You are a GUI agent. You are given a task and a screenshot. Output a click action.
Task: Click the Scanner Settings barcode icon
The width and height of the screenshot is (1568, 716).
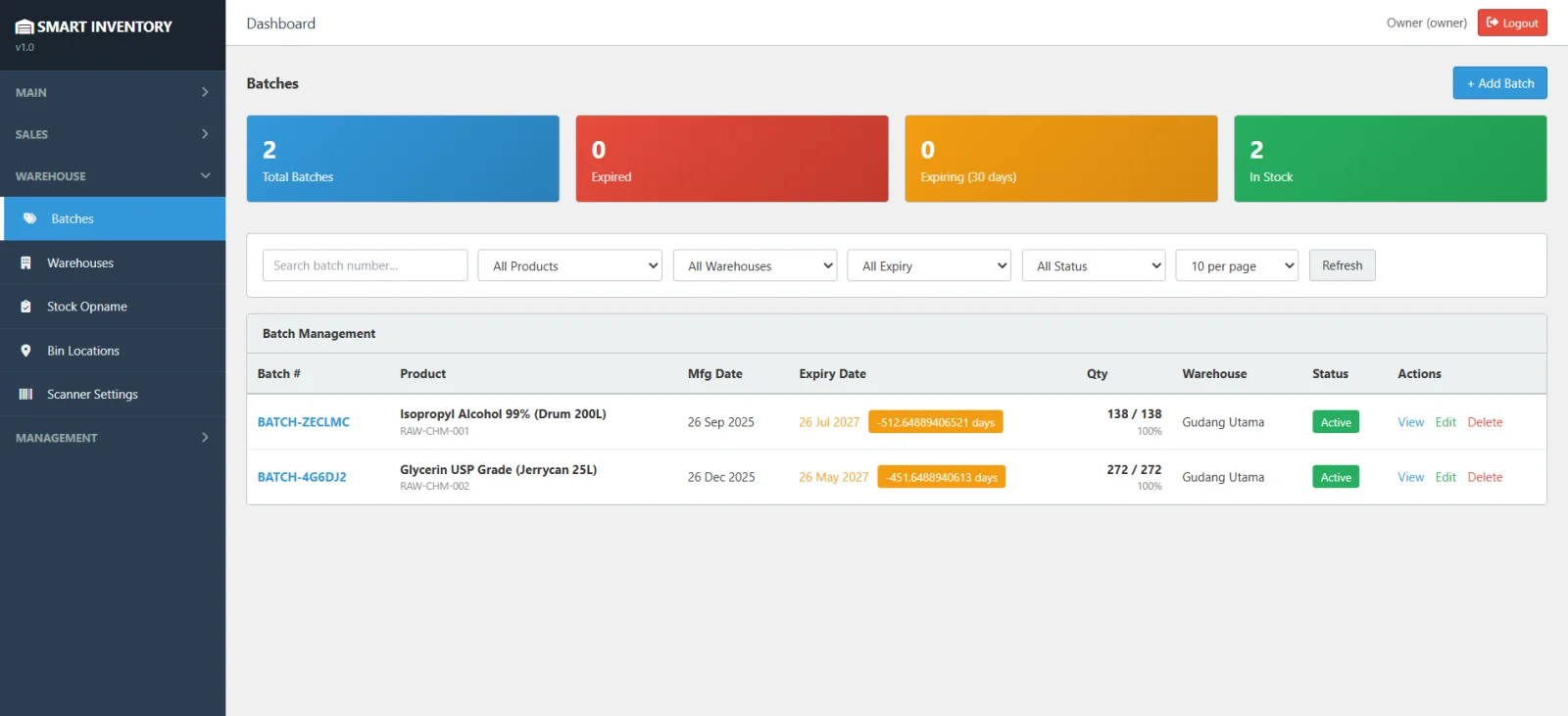point(25,394)
